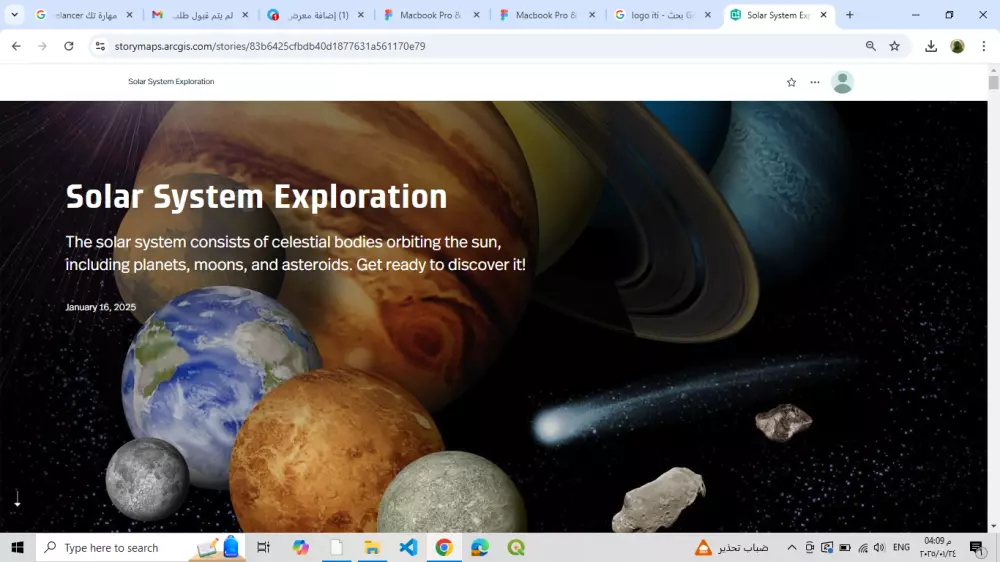1000x562 pixels.
Task: Switch to the Gmail tab
Action: click(200, 15)
